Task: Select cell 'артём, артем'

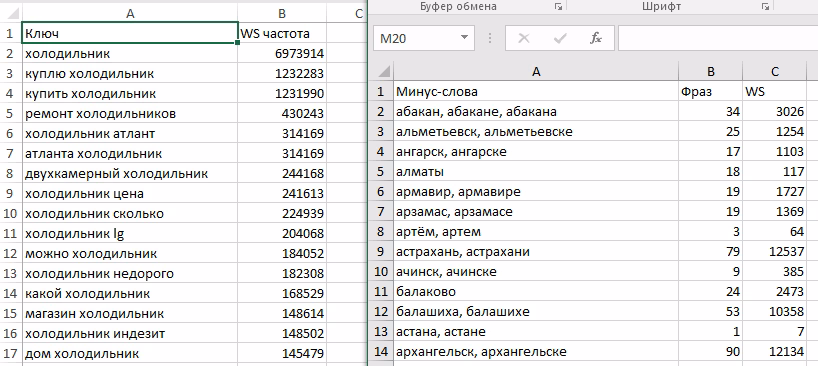Action: (x=536, y=231)
